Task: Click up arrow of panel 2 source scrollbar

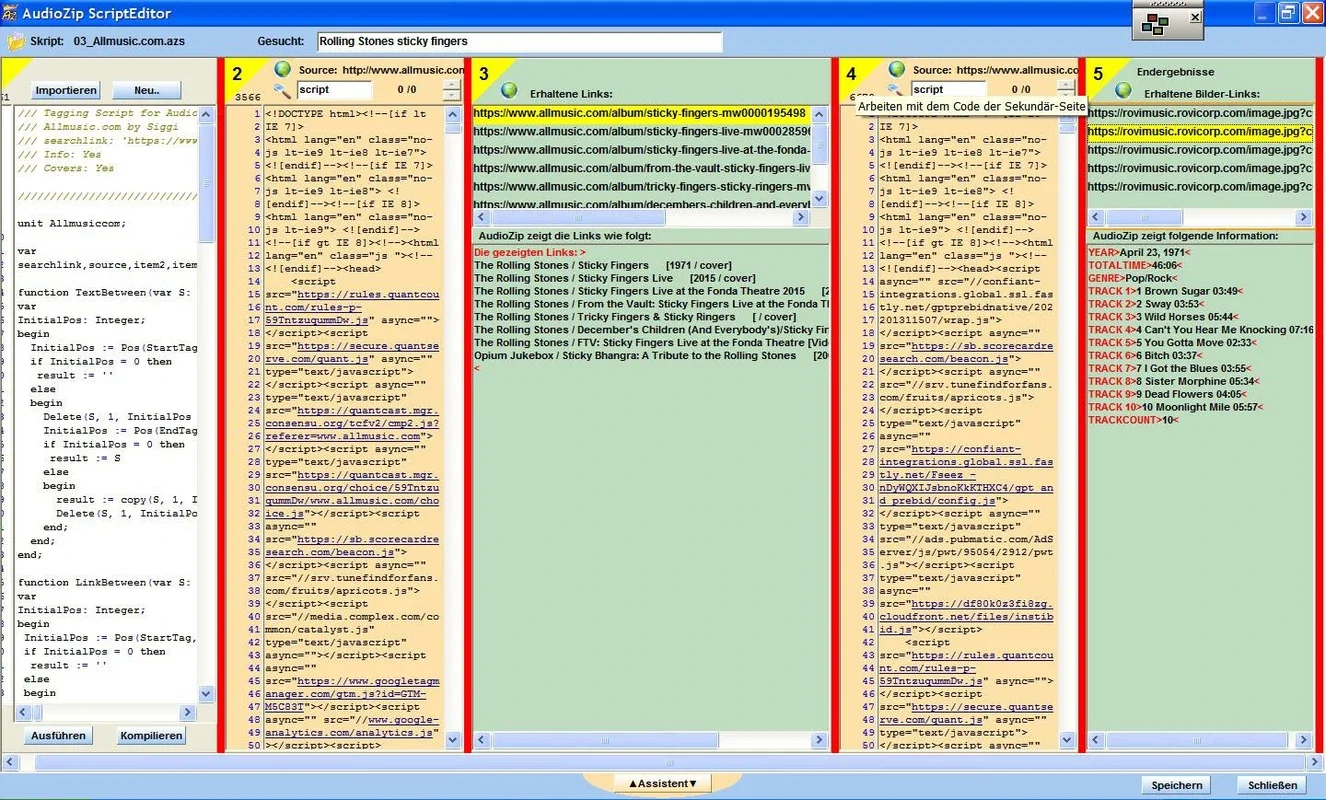Action: (452, 113)
